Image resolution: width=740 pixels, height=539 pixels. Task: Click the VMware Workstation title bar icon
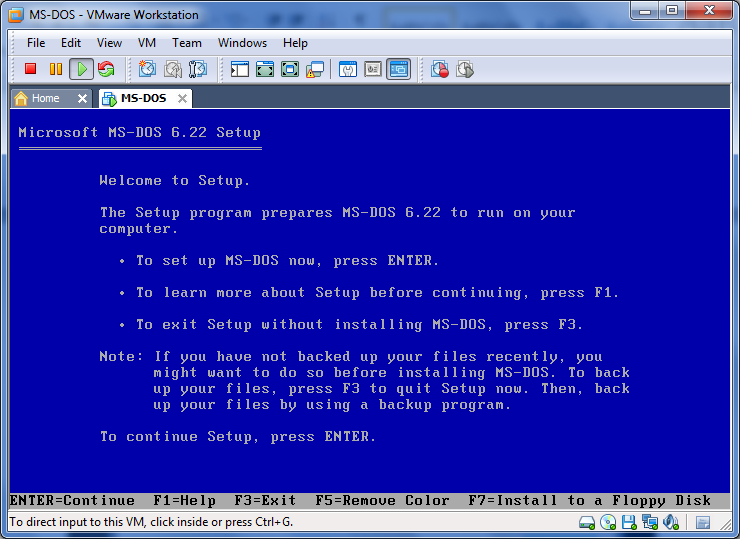pyautogui.click(x=16, y=15)
